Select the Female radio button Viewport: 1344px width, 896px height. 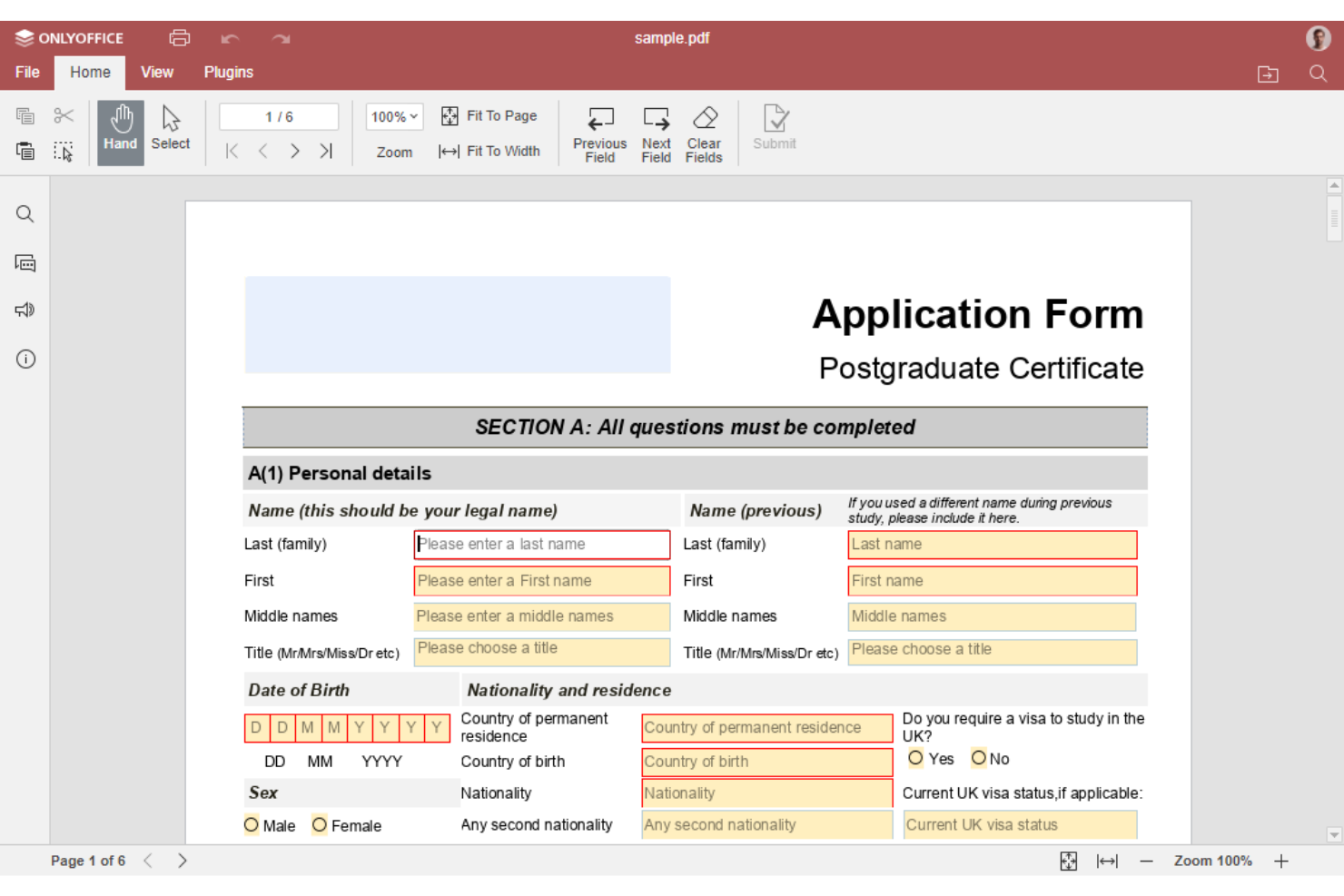[x=320, y=824]
